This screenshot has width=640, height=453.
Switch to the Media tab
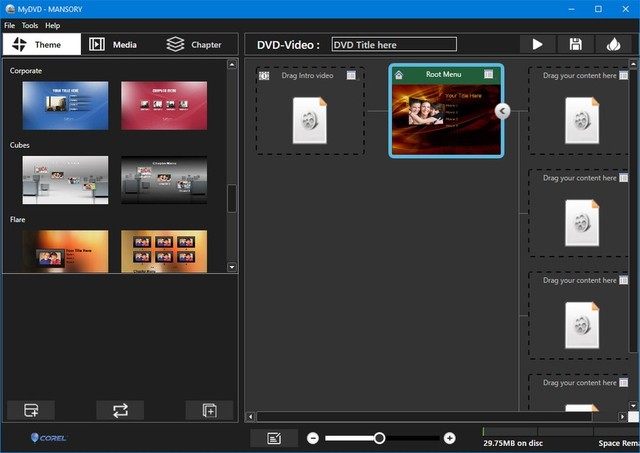pos(113,44)
